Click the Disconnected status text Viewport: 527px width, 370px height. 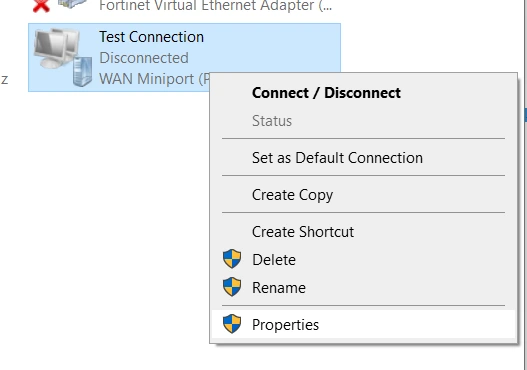pos(144,58)
